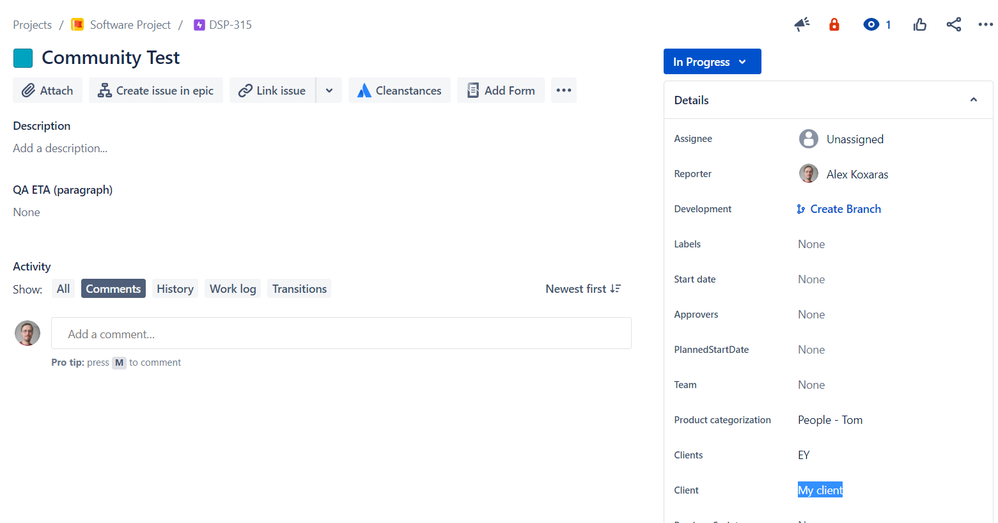998x523 pixels.
Task: Click the Attach paperclip button
Action: 48,90
